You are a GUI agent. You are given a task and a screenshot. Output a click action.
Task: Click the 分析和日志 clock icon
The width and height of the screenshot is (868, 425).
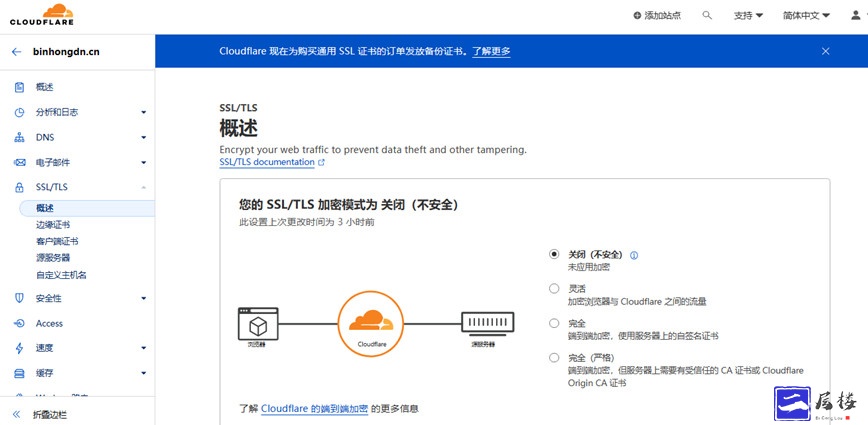pos(19,112)
